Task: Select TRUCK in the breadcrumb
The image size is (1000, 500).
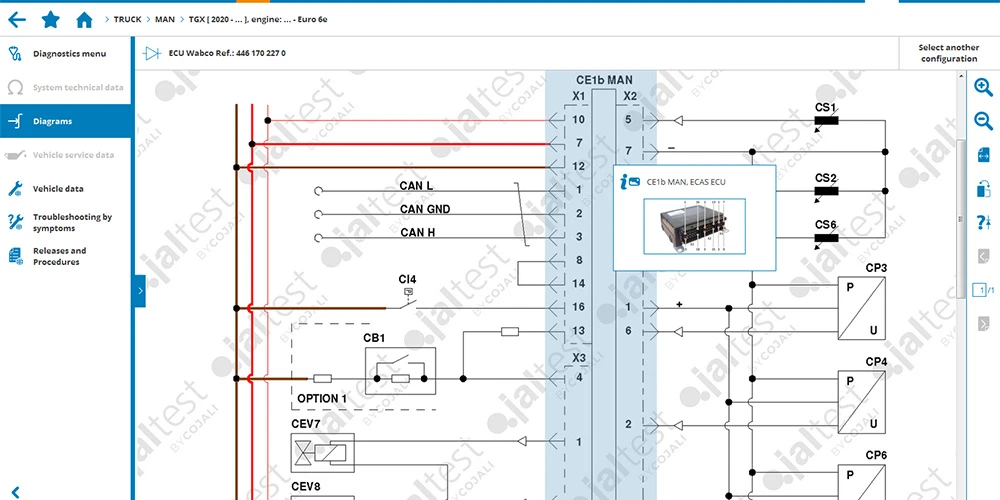Action: pos(128,20)
